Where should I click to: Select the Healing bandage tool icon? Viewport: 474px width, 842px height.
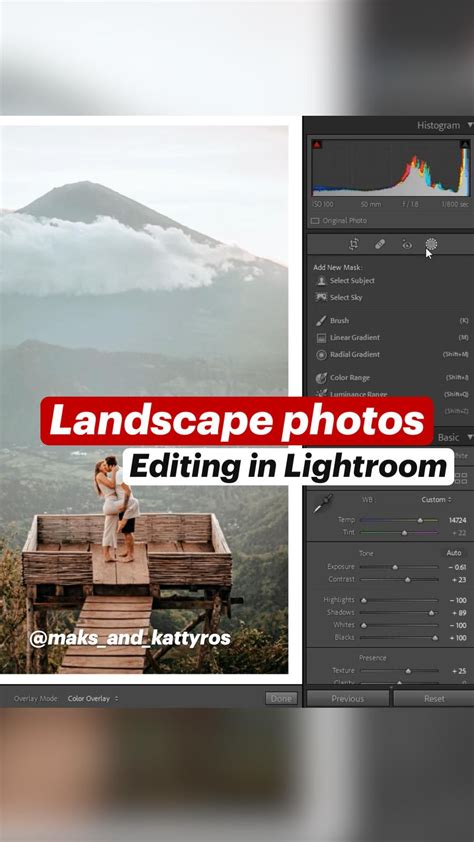click(x=380, y=244)
